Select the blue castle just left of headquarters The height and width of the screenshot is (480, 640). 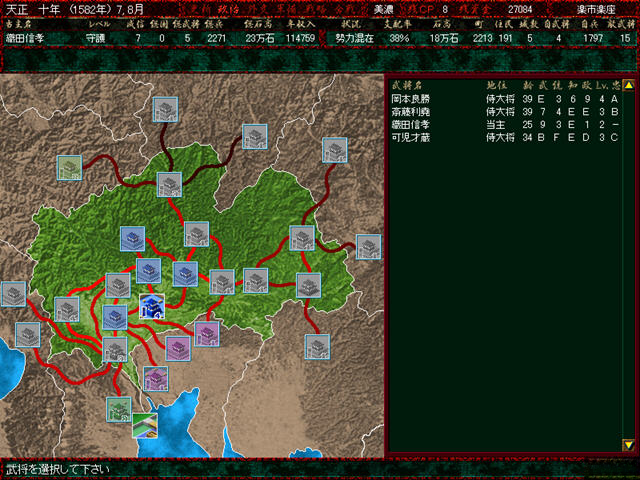tap(115, 318)
